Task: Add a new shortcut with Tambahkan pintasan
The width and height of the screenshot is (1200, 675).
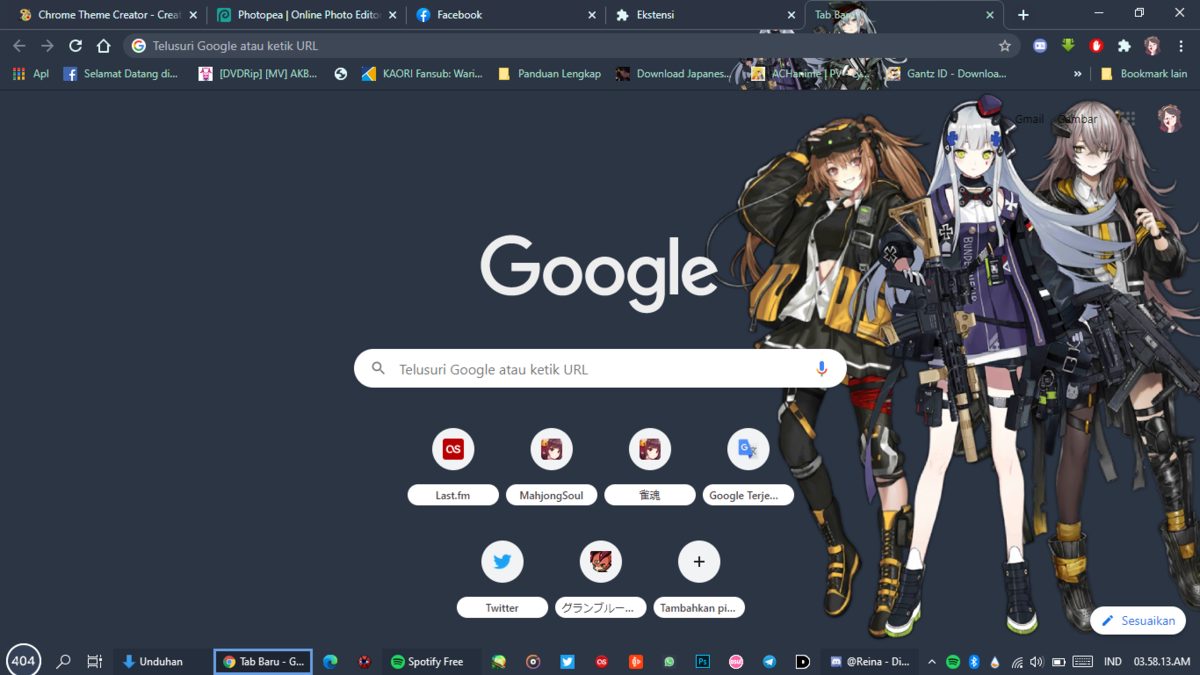Action: click(699, 561)
